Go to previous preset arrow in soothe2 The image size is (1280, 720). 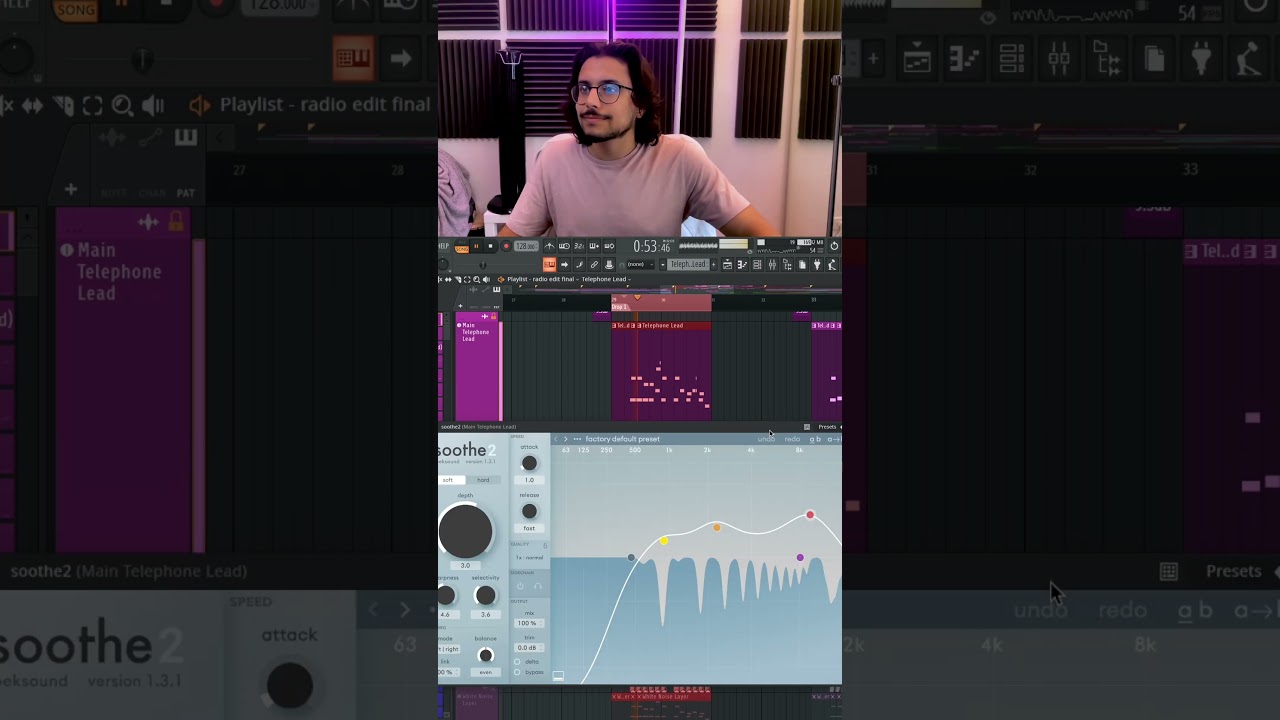point(555,439)
